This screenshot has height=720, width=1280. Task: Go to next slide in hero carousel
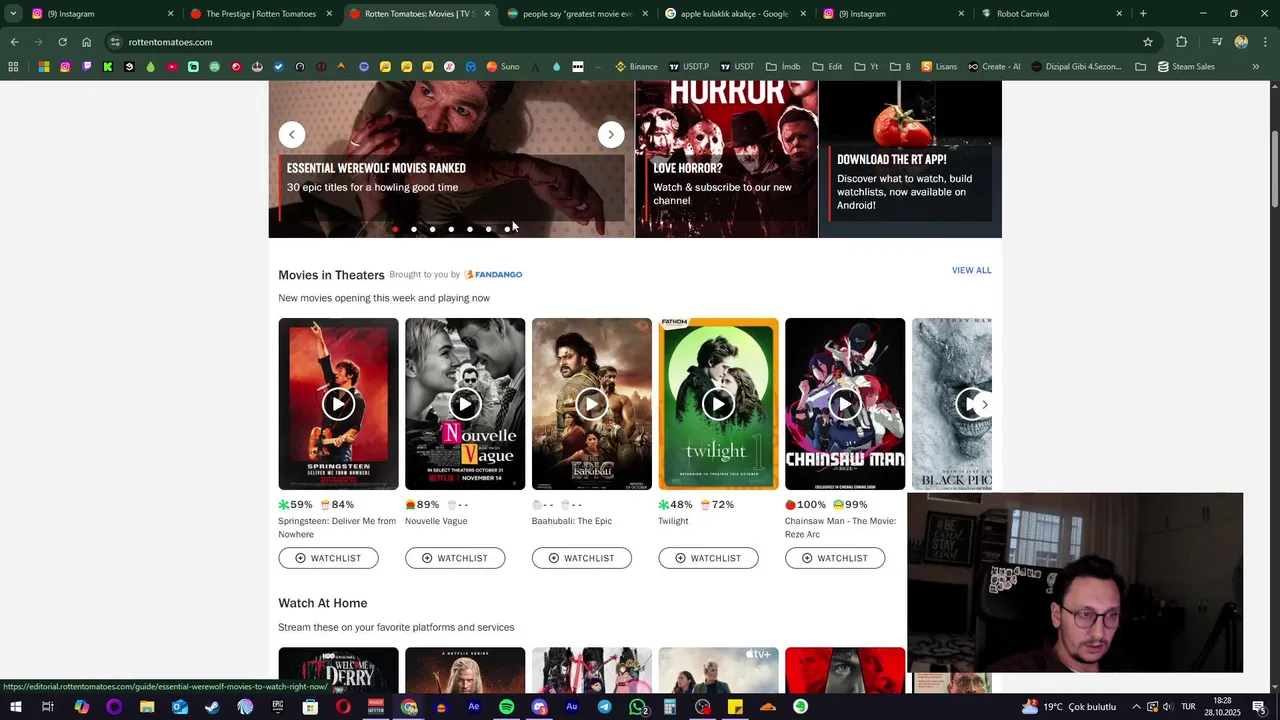(611, 135)
